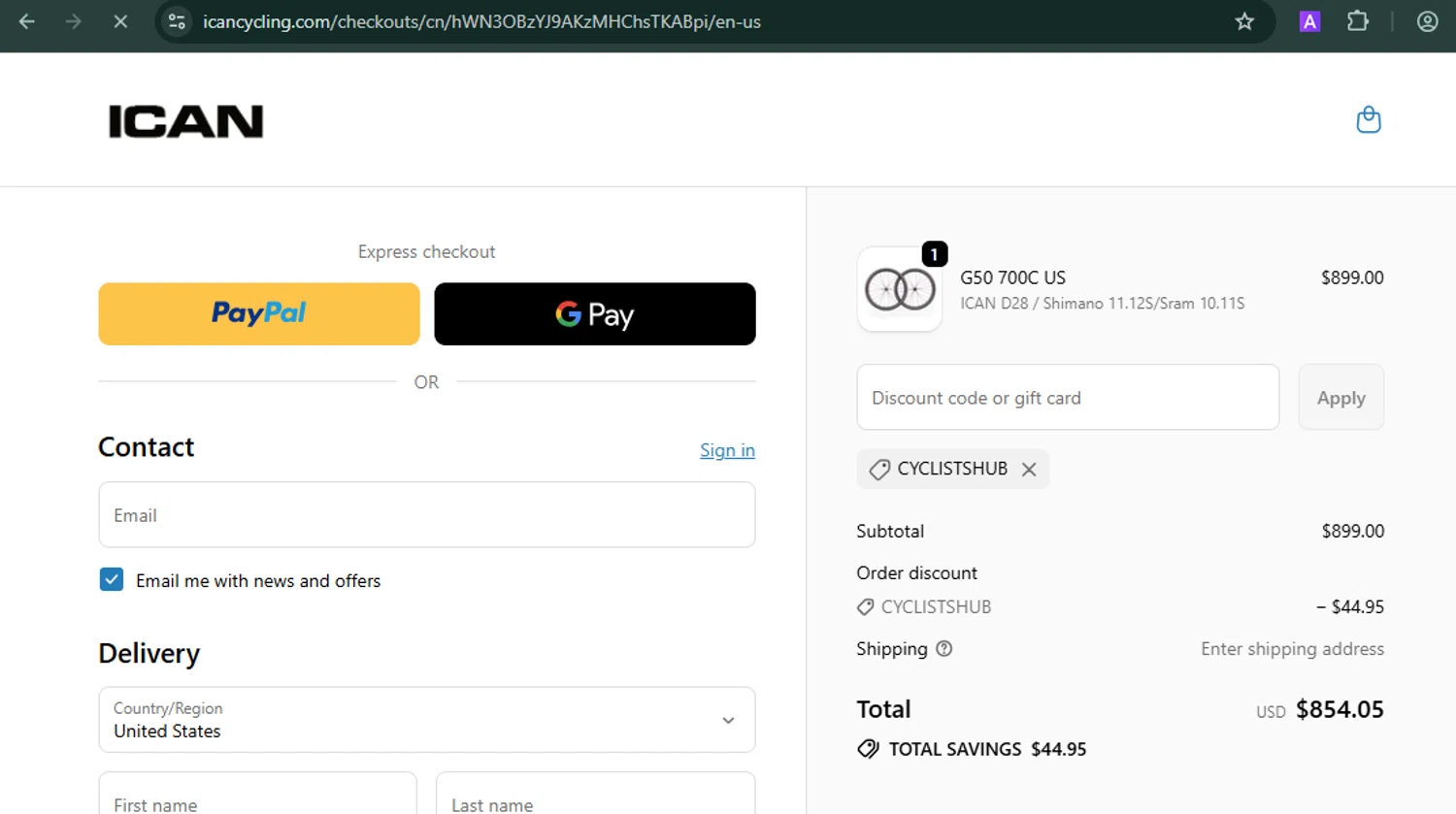
Task: Open the shopping bag cart
Action: [x=1369, y=119]
